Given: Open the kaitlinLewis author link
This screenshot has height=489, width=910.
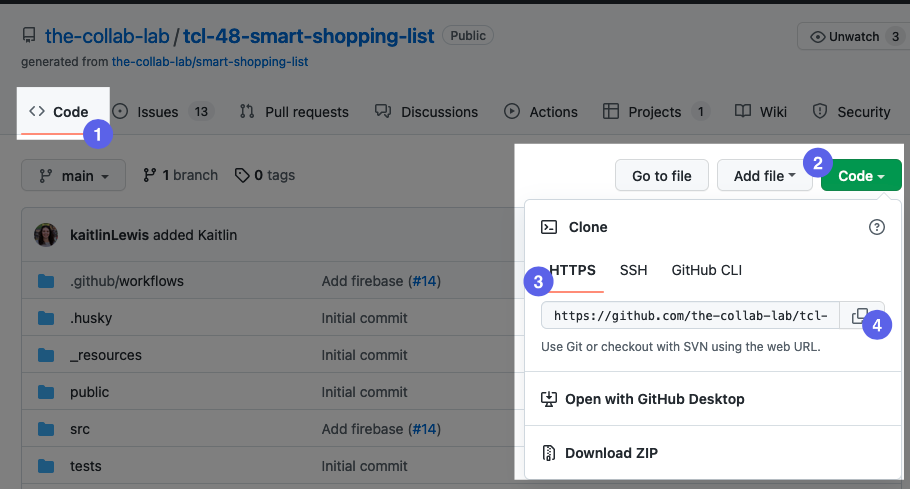Looking at the screenshot, I should pos(110,235).
